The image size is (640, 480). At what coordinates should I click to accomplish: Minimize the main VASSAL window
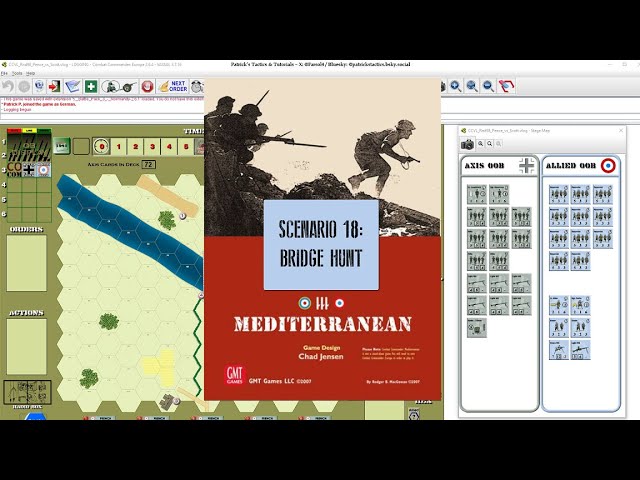[610, 64]
